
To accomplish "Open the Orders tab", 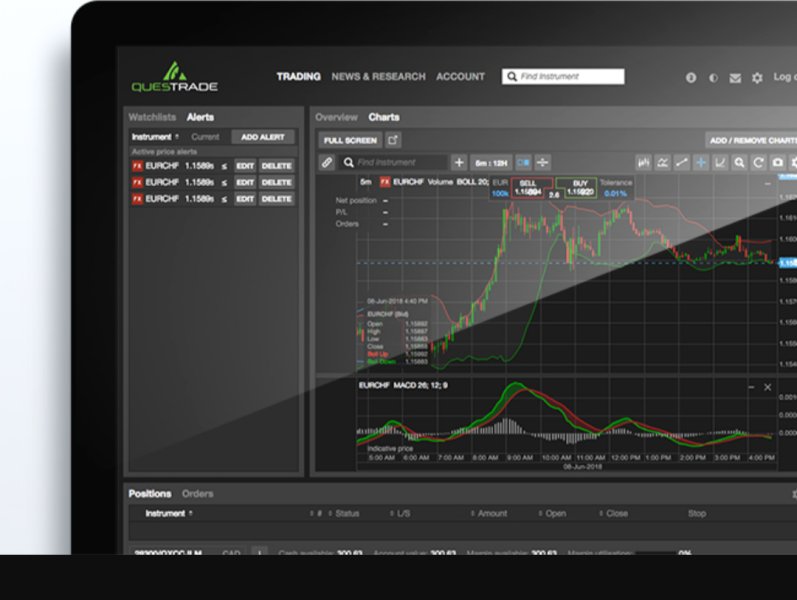I will tap(198, 494).
